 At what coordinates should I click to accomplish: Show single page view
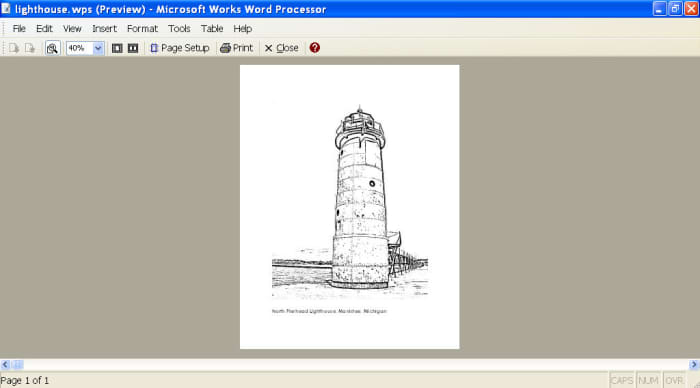coord(117,48)
